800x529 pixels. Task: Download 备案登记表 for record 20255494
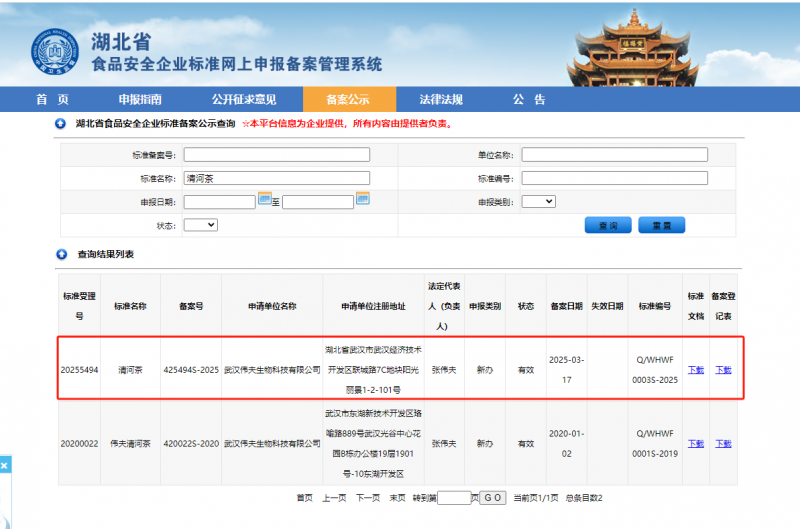tap(723, 369)
